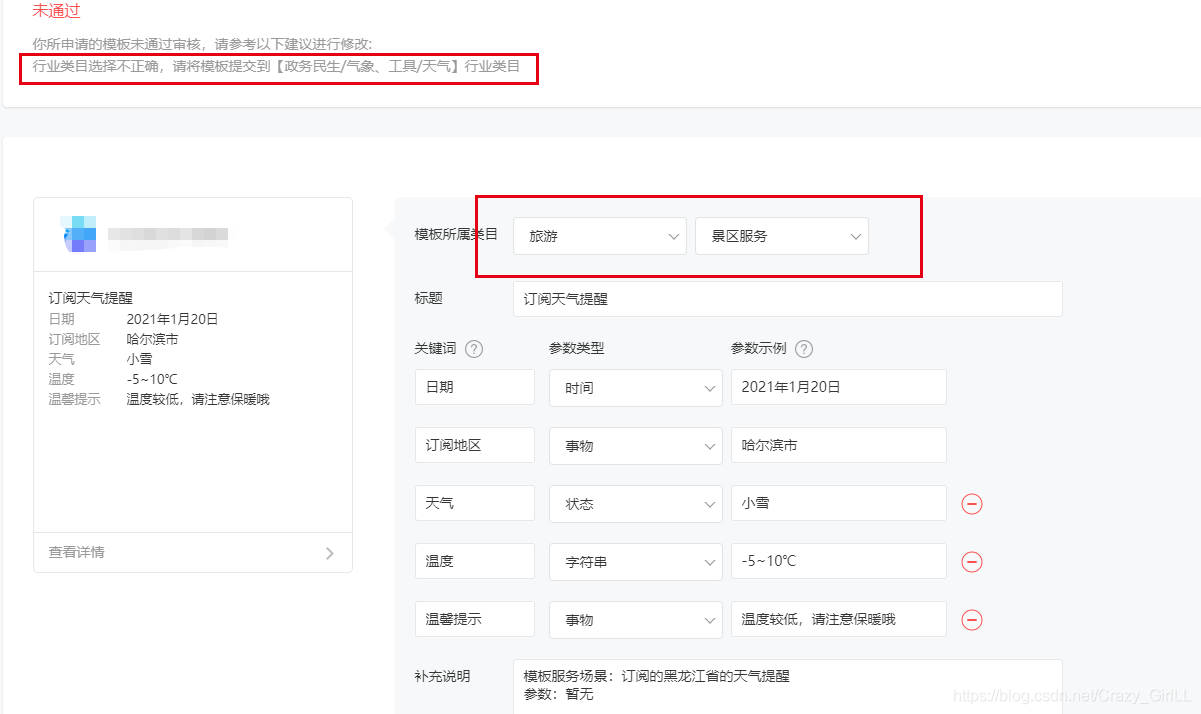
Task: Click the 温馨提示 delete circle icon
Action: point(971,619)
